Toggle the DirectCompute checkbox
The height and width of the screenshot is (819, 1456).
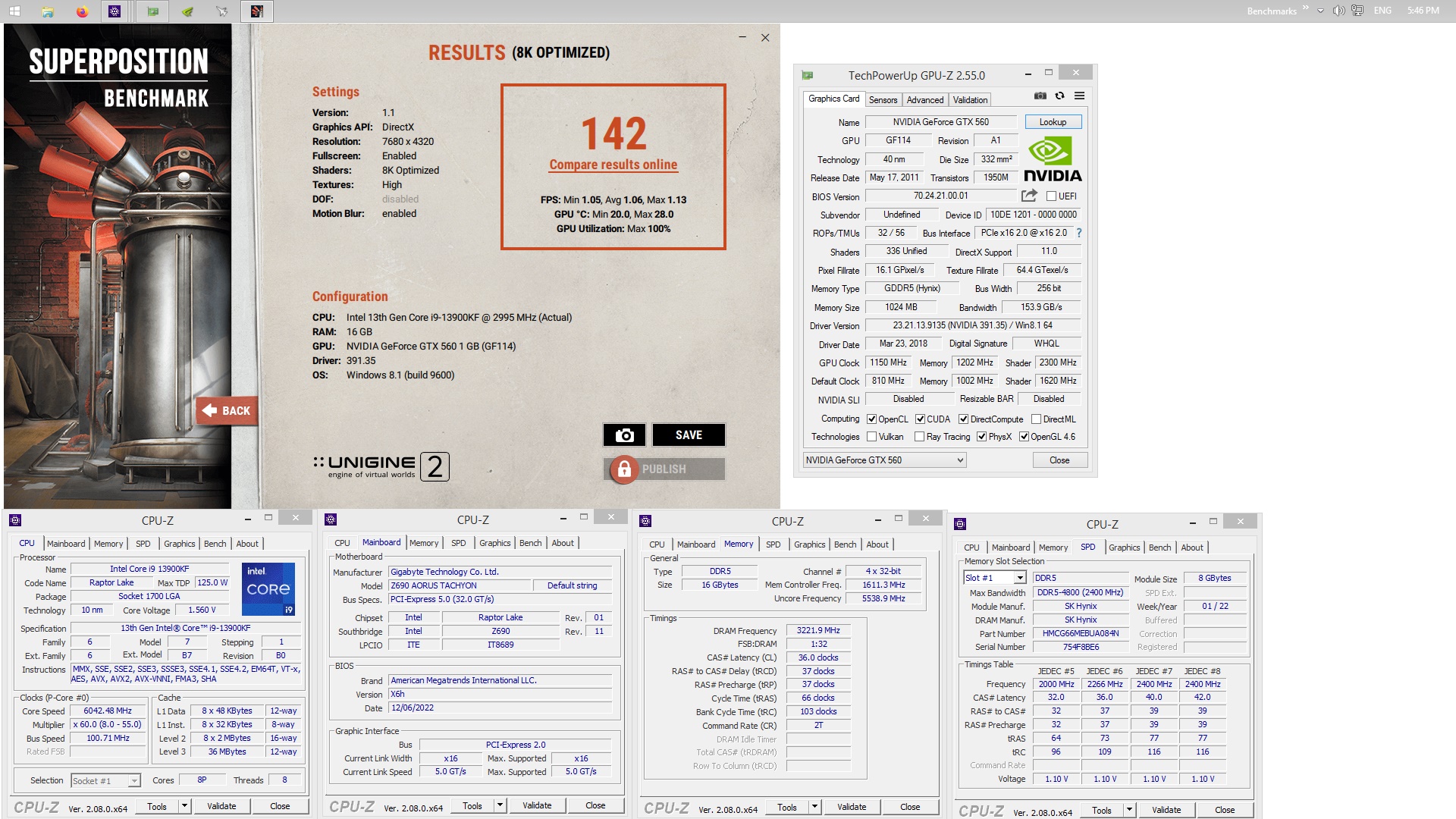click(x=963, y=419)
